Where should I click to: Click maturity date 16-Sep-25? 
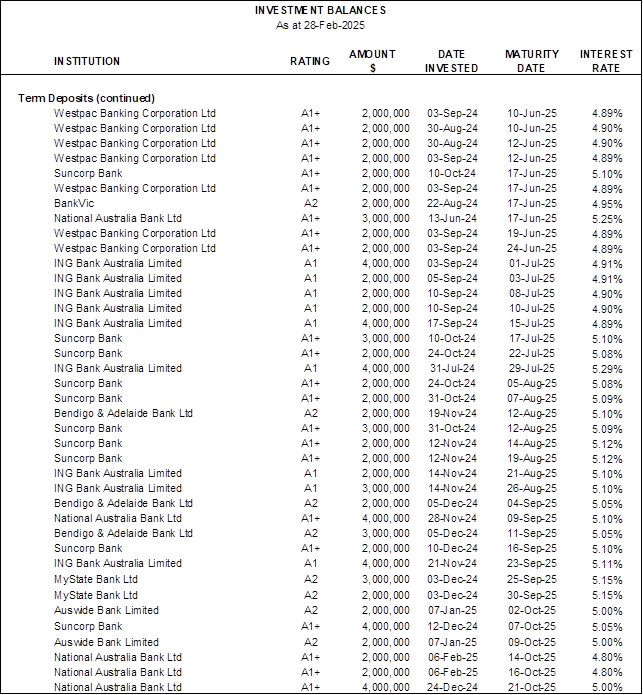532,549
